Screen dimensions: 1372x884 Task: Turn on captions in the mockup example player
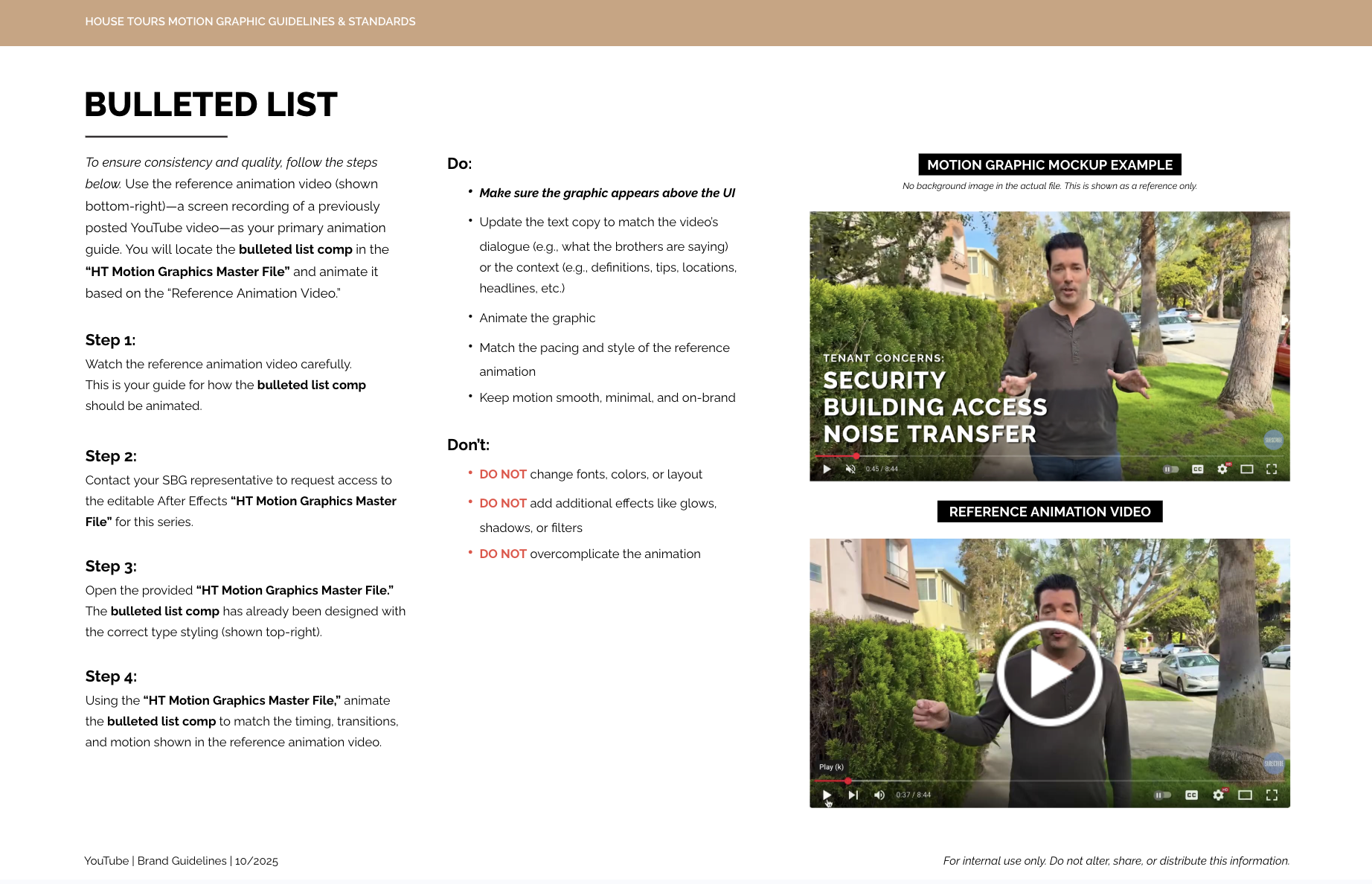pyautogui.click(x=1197, y=470)
